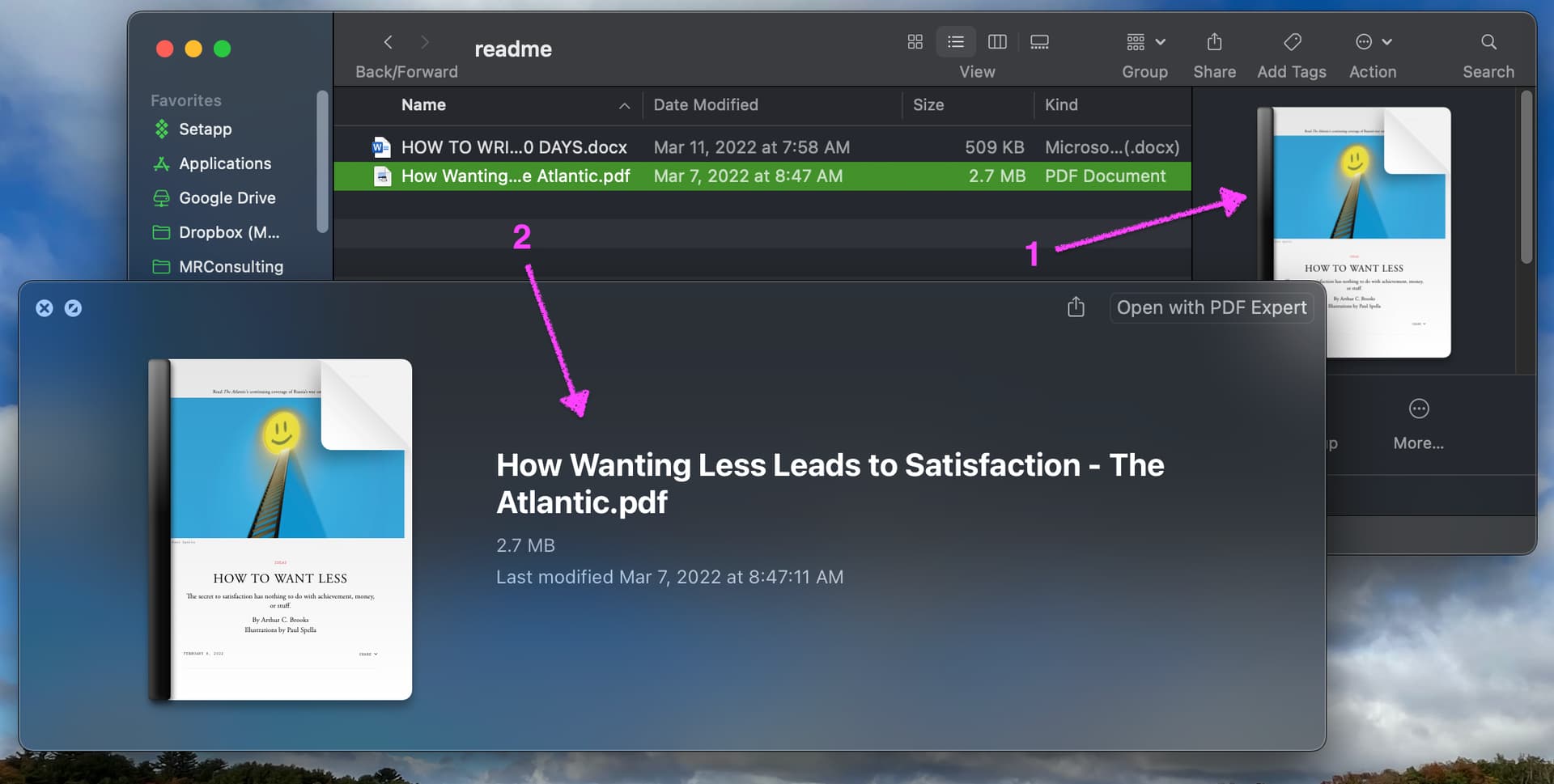Click the Favorites sidebar heading
Viewport: 1554px width, 784px height.
[185, 100]
